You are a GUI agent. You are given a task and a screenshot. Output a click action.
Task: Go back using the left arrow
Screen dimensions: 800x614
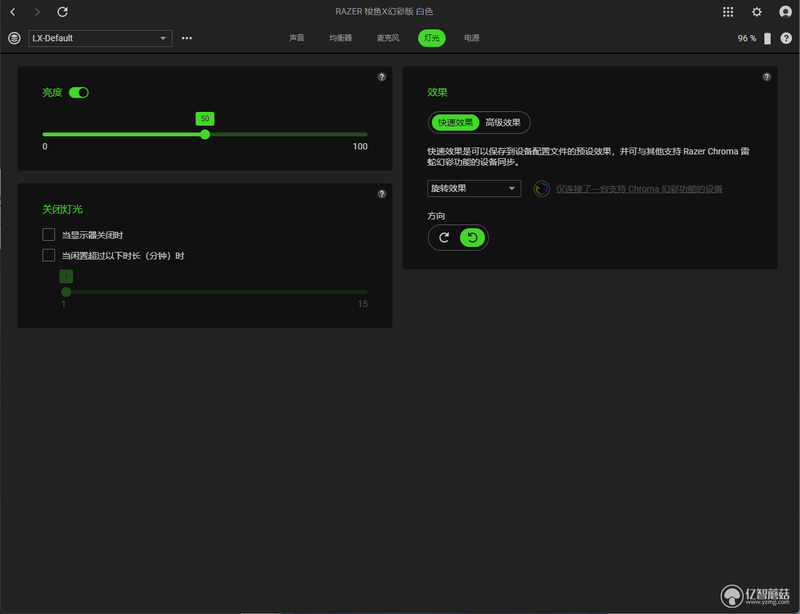[13, 12]
